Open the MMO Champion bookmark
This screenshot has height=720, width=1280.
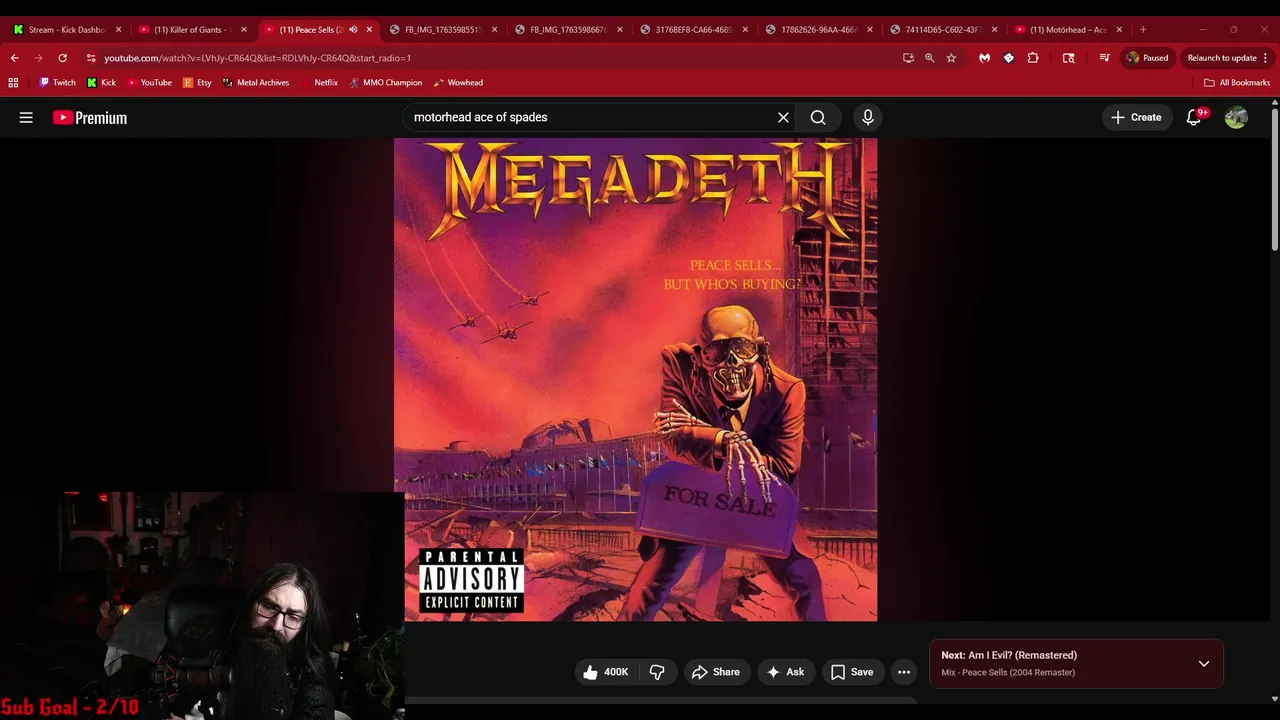click(x=386, y=83)
